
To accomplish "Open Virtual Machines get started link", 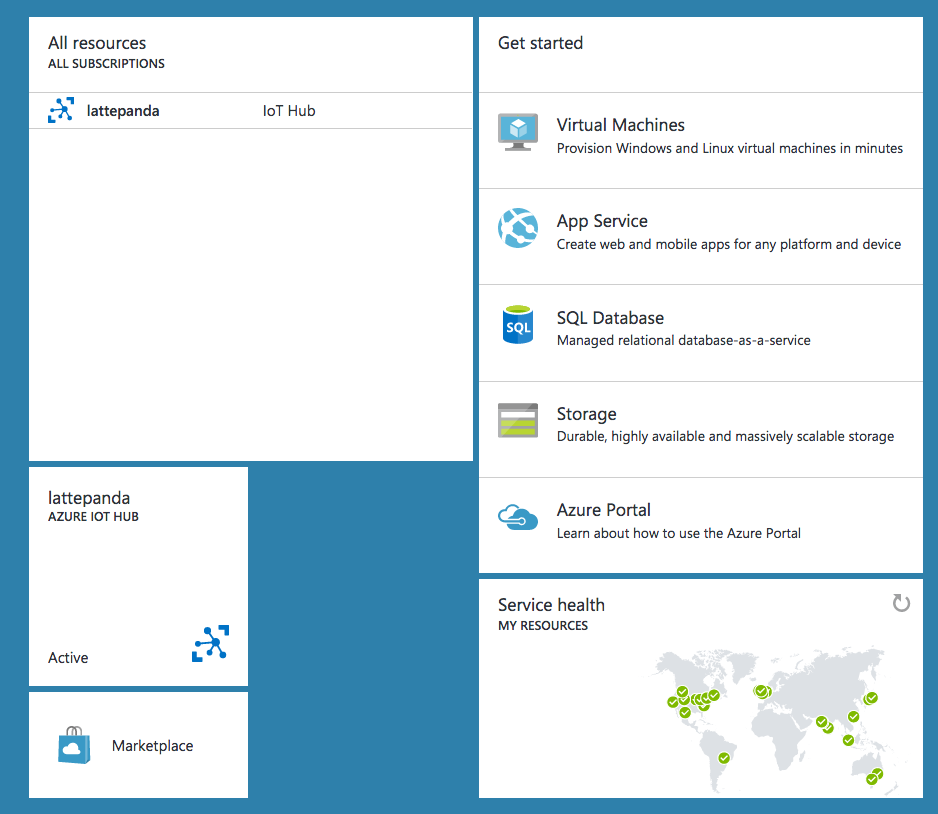I will click(x=620, y=125).
